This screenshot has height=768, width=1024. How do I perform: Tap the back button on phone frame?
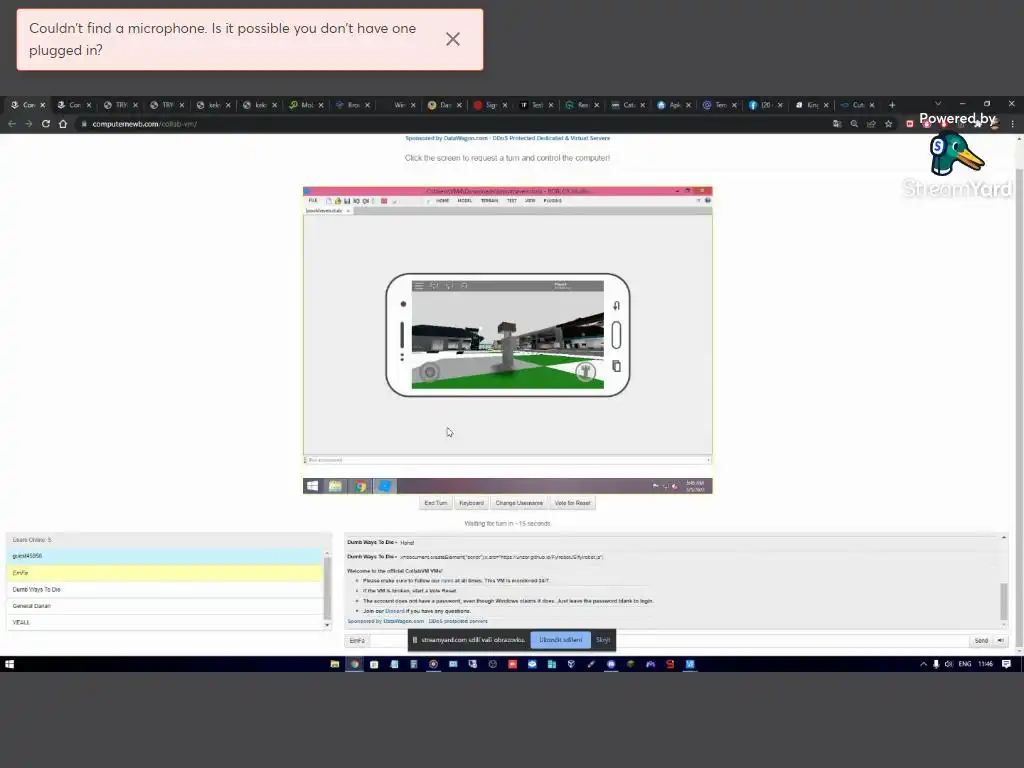tap(616, 306)
